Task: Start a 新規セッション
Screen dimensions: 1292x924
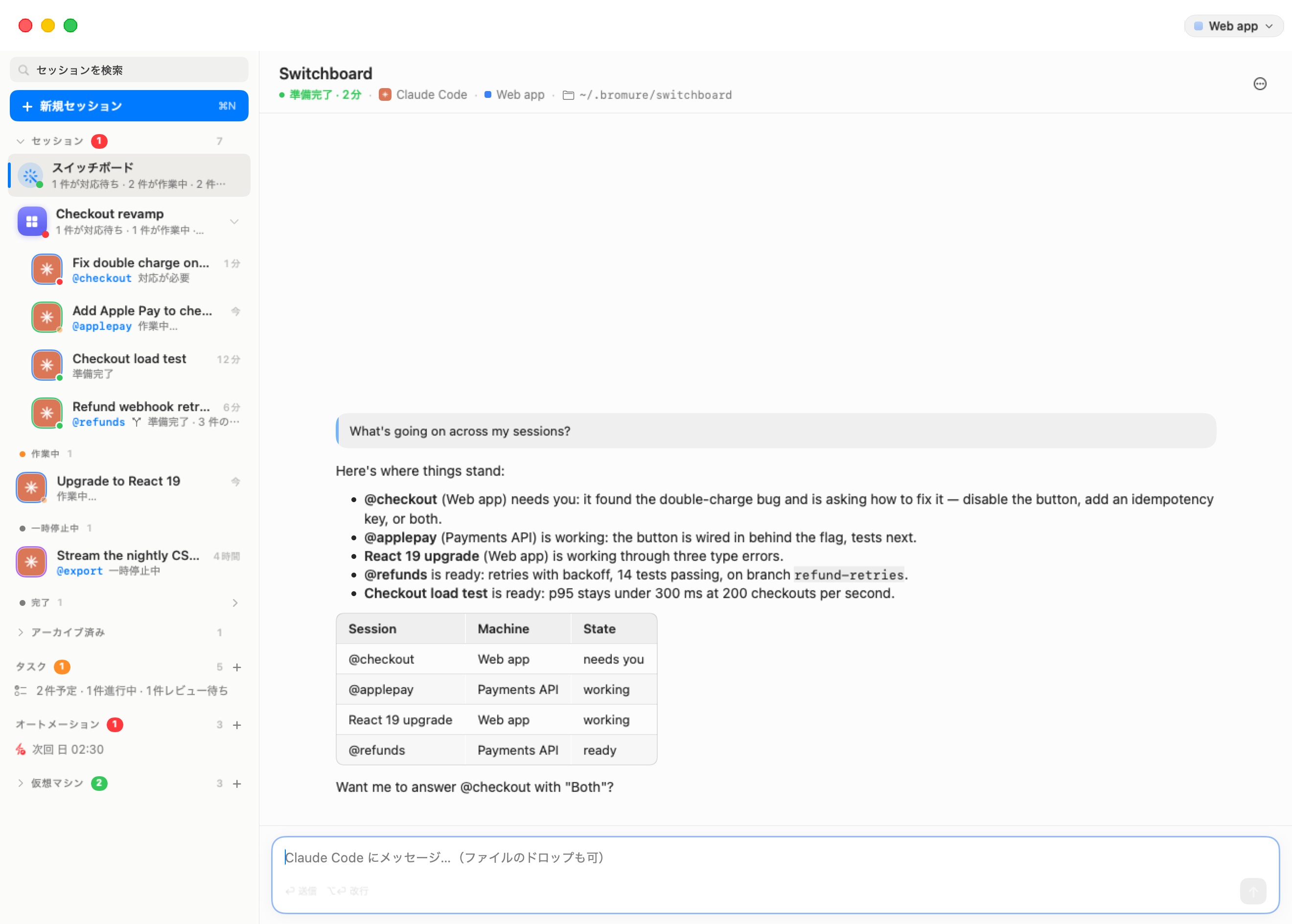Action: (x=129, y=106)
